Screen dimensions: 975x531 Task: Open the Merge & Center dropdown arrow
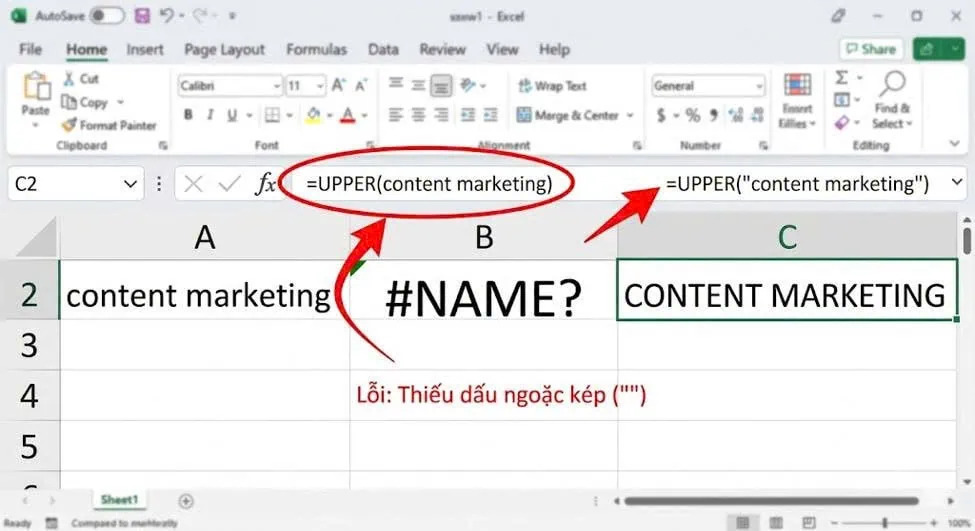[630, 115]
